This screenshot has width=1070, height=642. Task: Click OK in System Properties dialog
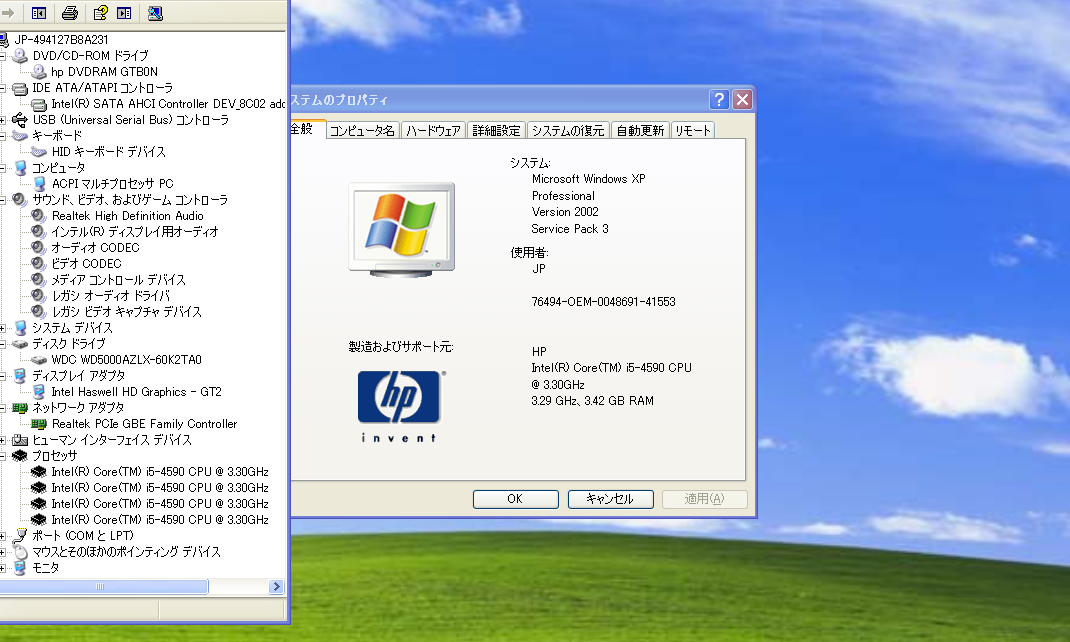(x=515, y=499)
